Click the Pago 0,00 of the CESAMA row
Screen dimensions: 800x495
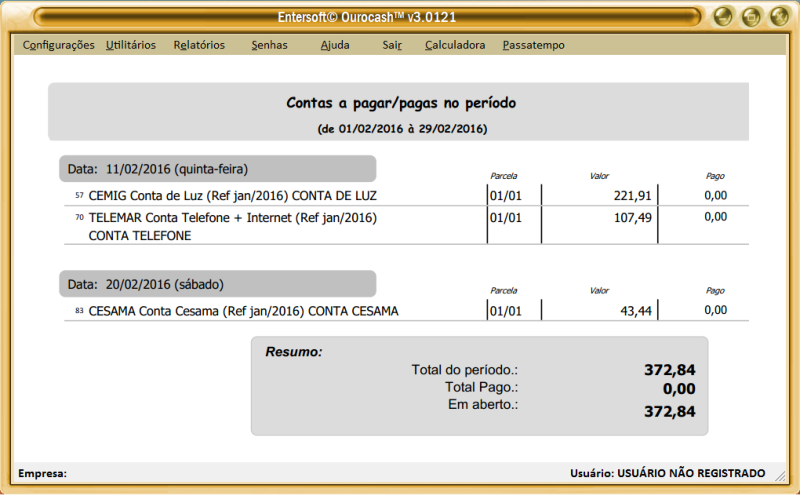click(x=715, y=310)
